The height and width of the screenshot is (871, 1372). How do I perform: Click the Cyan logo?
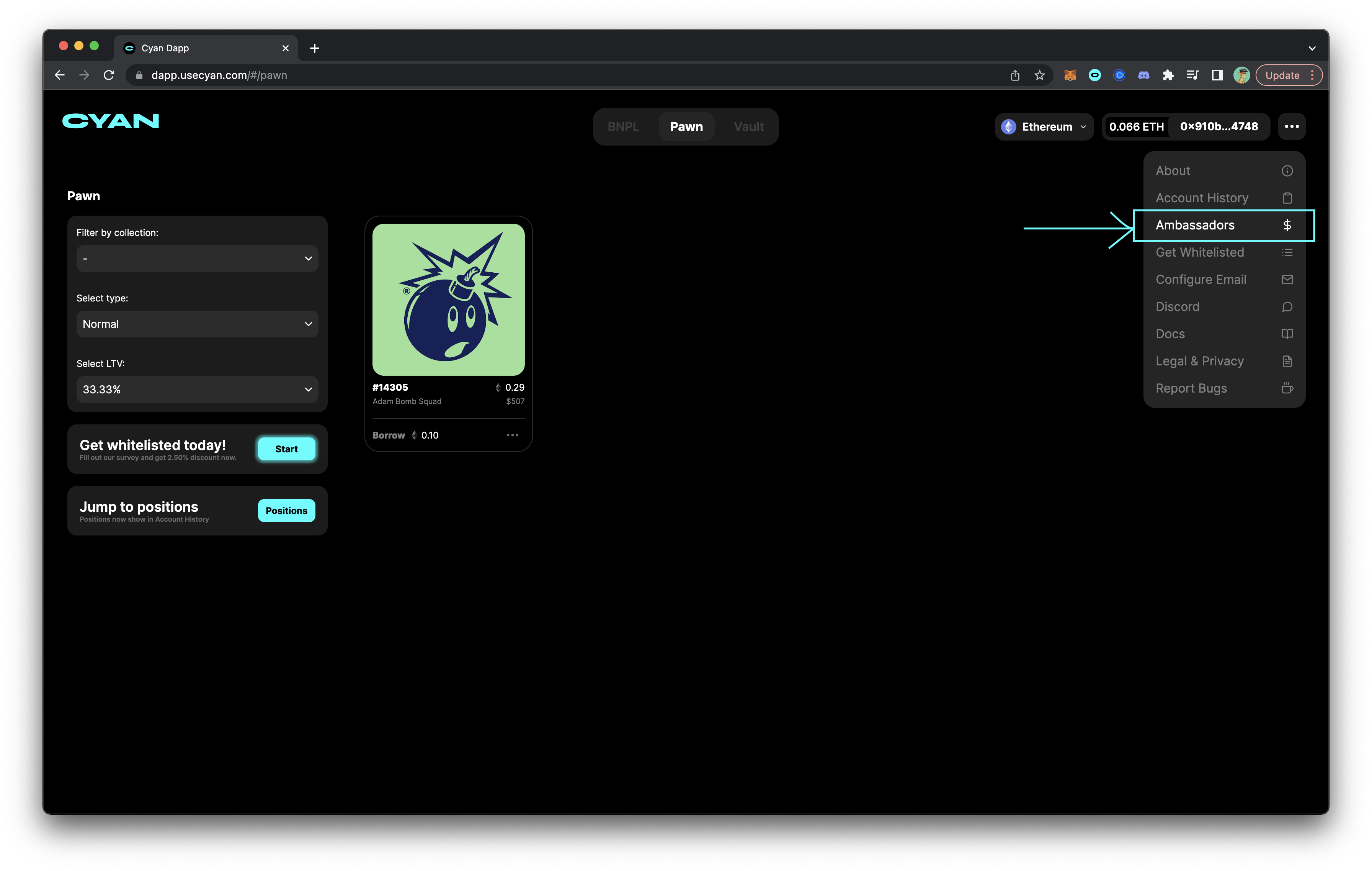coord(111,121)
